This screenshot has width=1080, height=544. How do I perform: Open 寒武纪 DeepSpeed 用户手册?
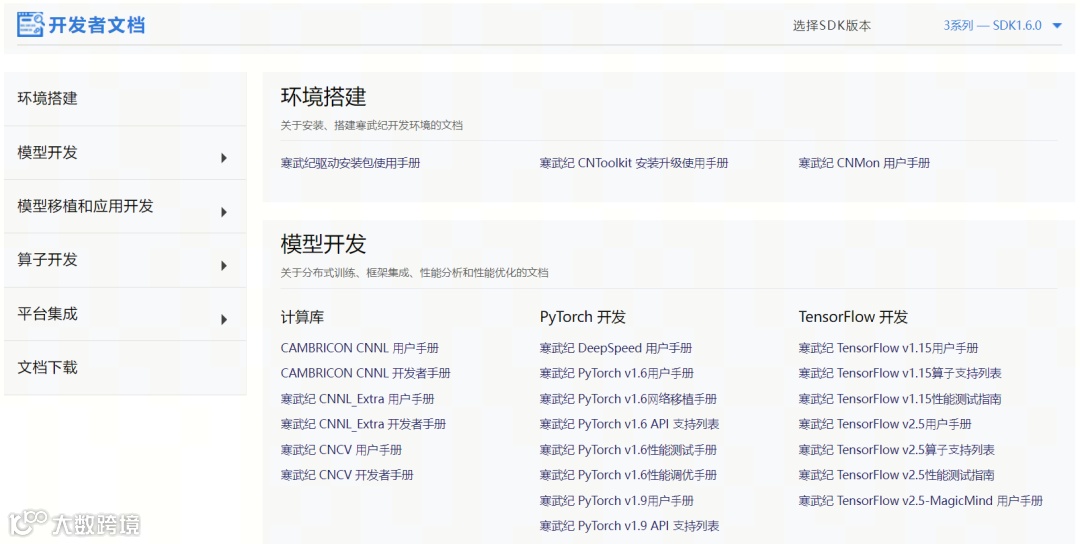pos(615,348)
